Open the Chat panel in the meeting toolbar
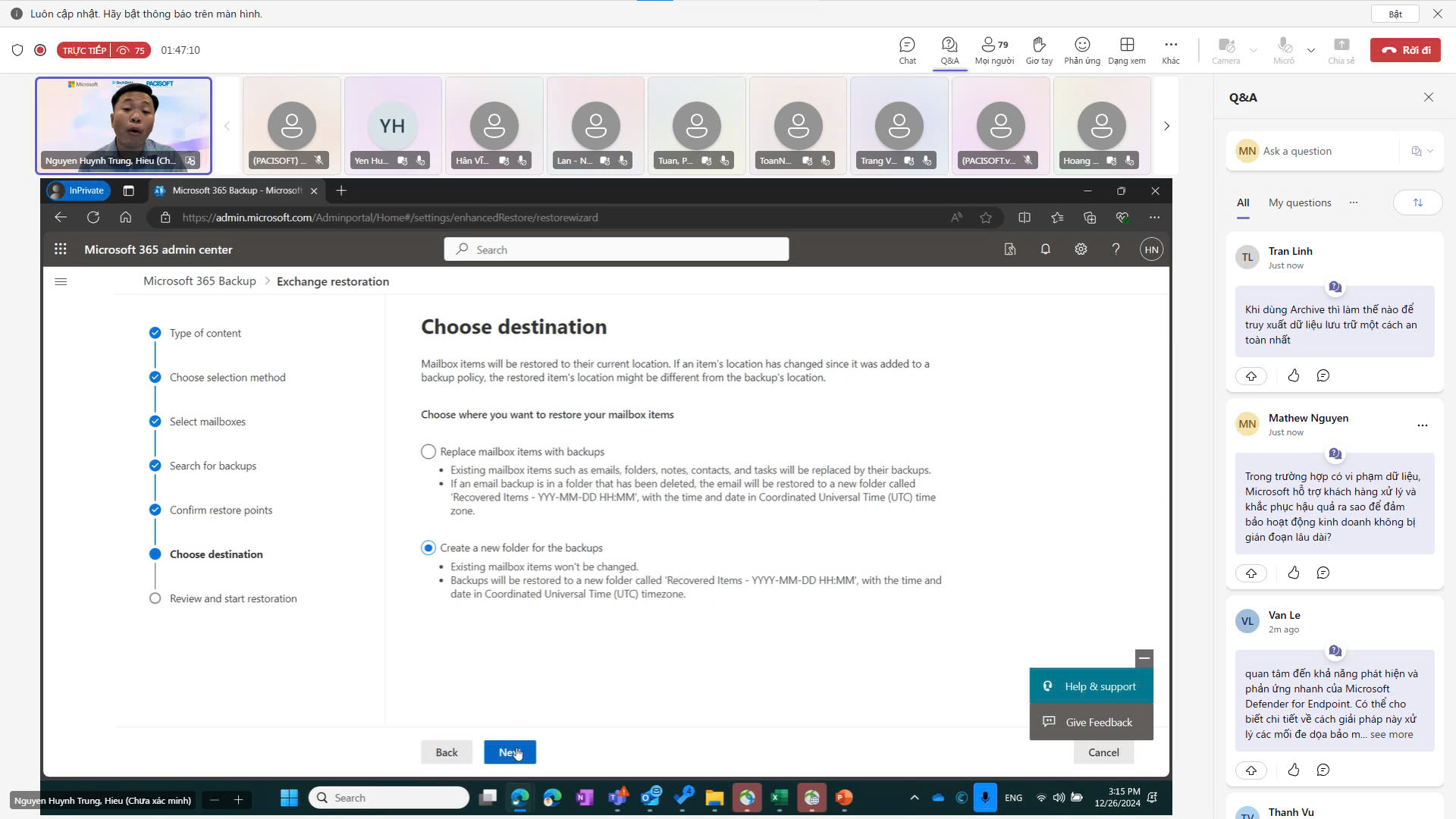 [907, 50]
